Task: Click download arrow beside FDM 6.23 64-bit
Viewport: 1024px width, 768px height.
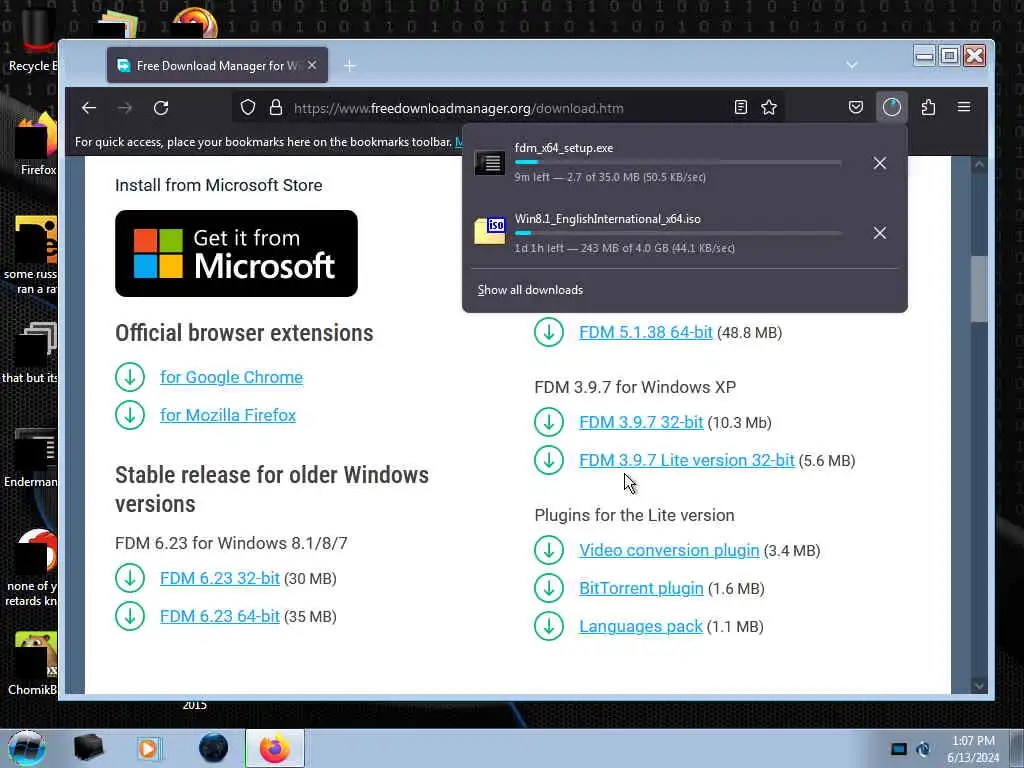Action: (x=130, y=616)
